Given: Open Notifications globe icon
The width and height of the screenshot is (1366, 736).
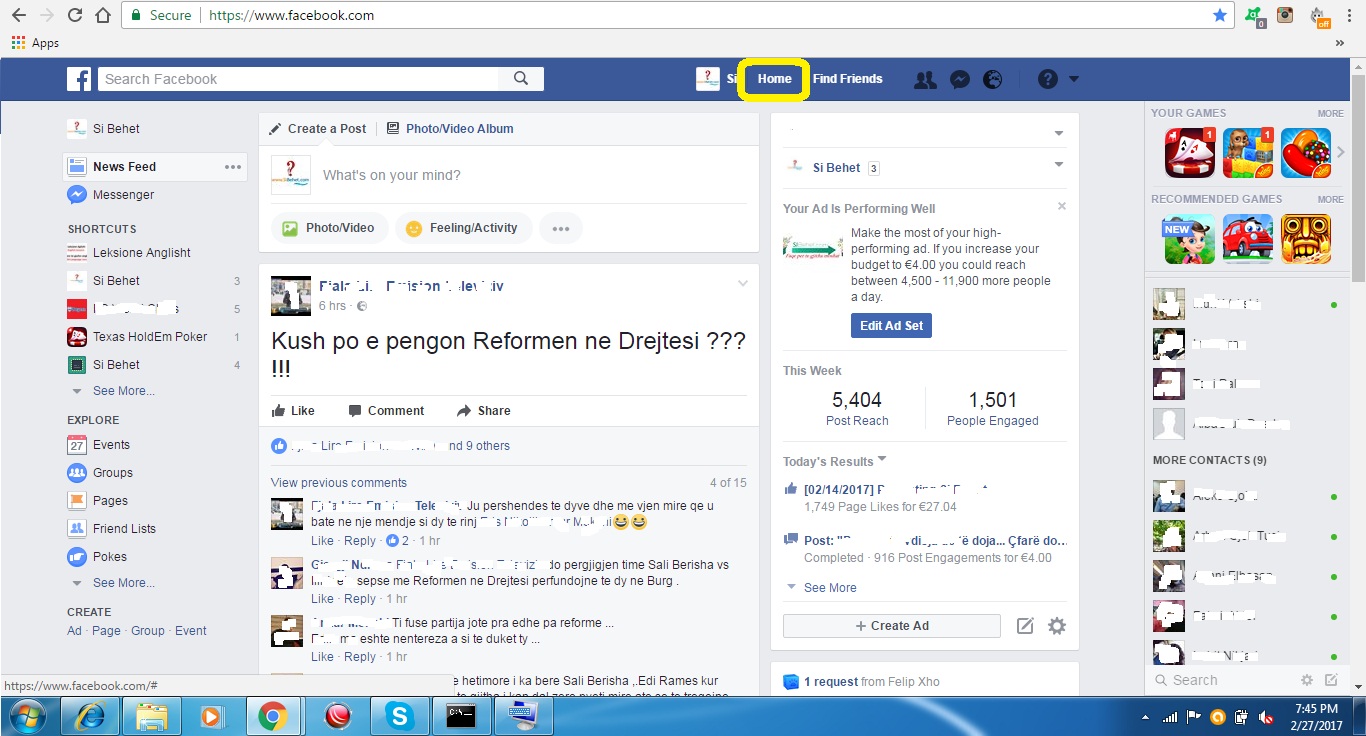Looking at the screenshot, I should click(x=992, y=79).
